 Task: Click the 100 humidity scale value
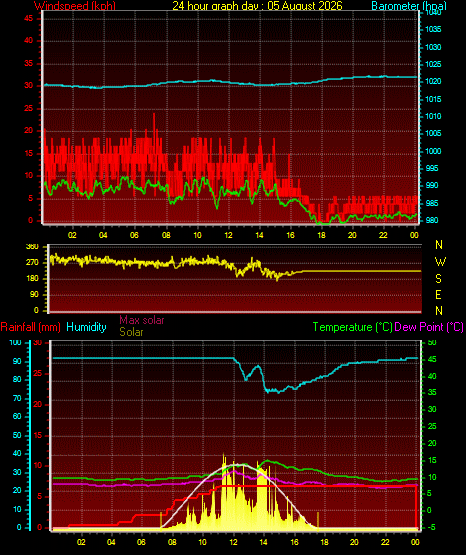[15, 343]
